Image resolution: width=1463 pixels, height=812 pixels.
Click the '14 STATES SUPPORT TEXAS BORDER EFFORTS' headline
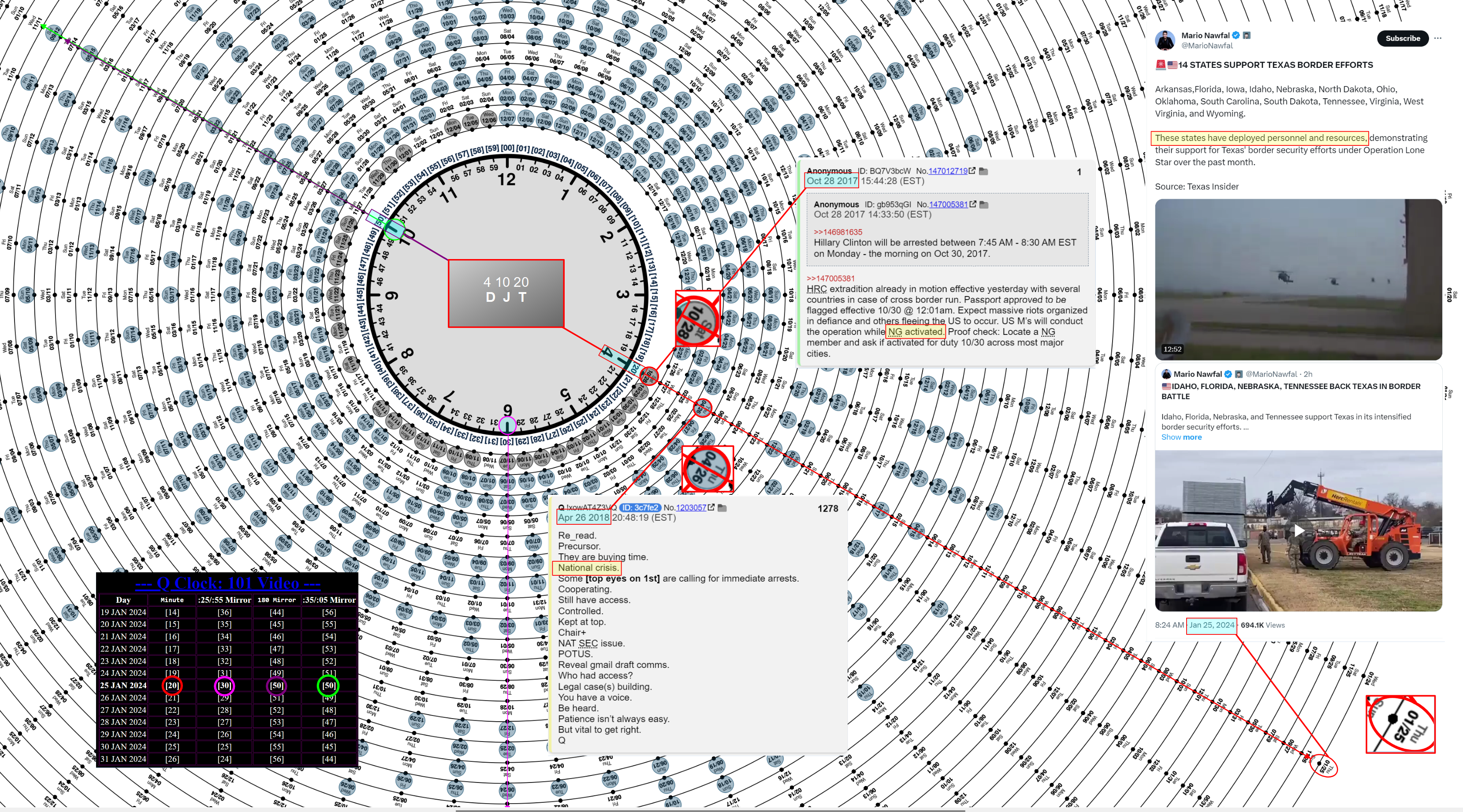tap(1276, 65)
